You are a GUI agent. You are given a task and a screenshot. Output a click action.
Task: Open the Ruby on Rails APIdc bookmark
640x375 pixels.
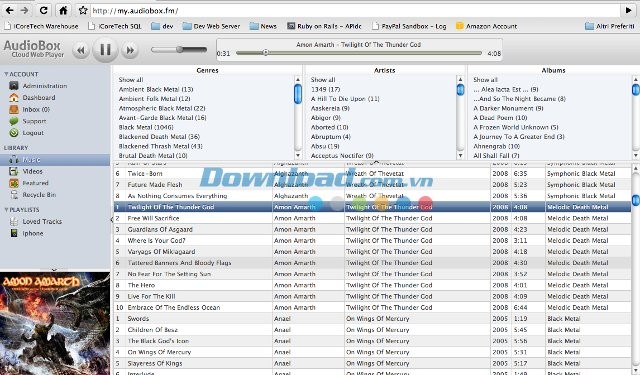tap(324, 26)
